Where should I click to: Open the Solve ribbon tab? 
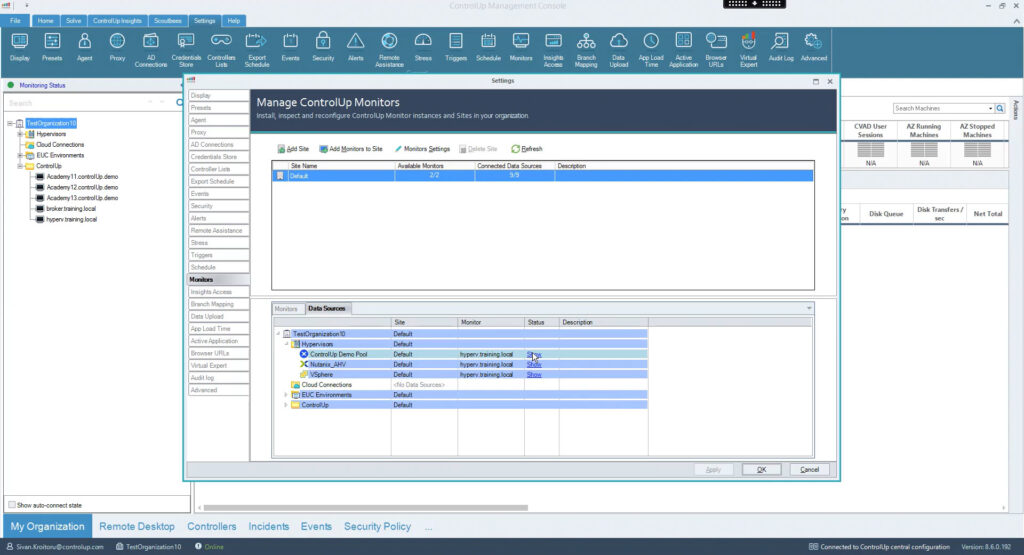(x=73, y=20)
